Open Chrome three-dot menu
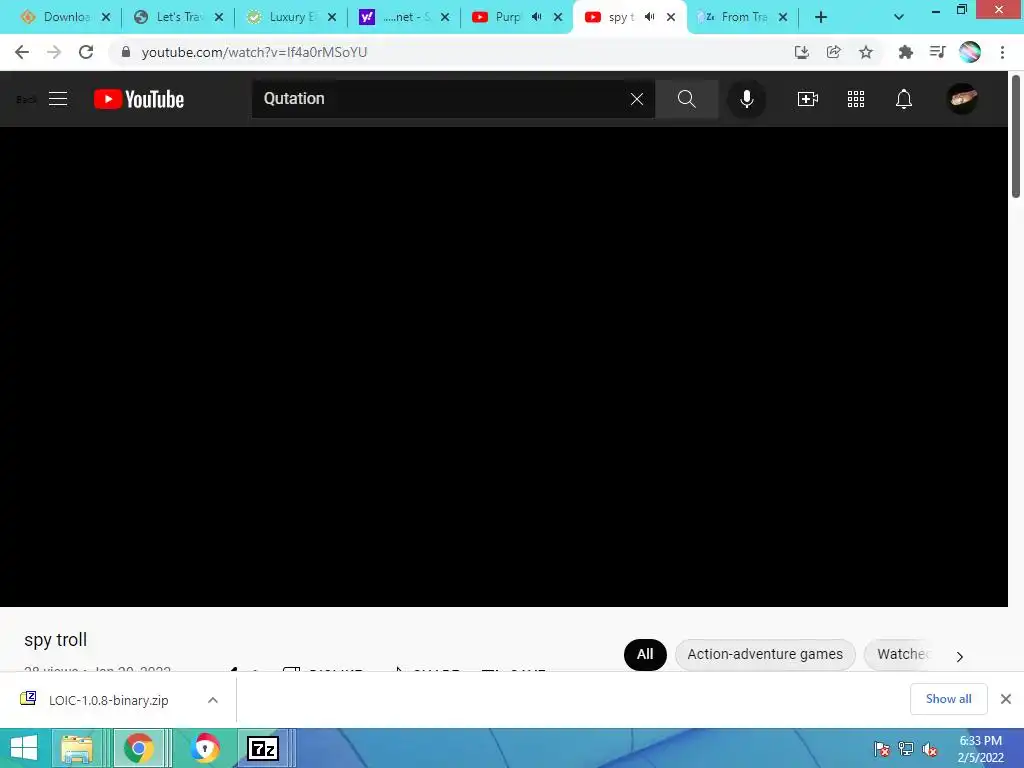Viewport: 1024px width, 768px height. [1002, 52]
